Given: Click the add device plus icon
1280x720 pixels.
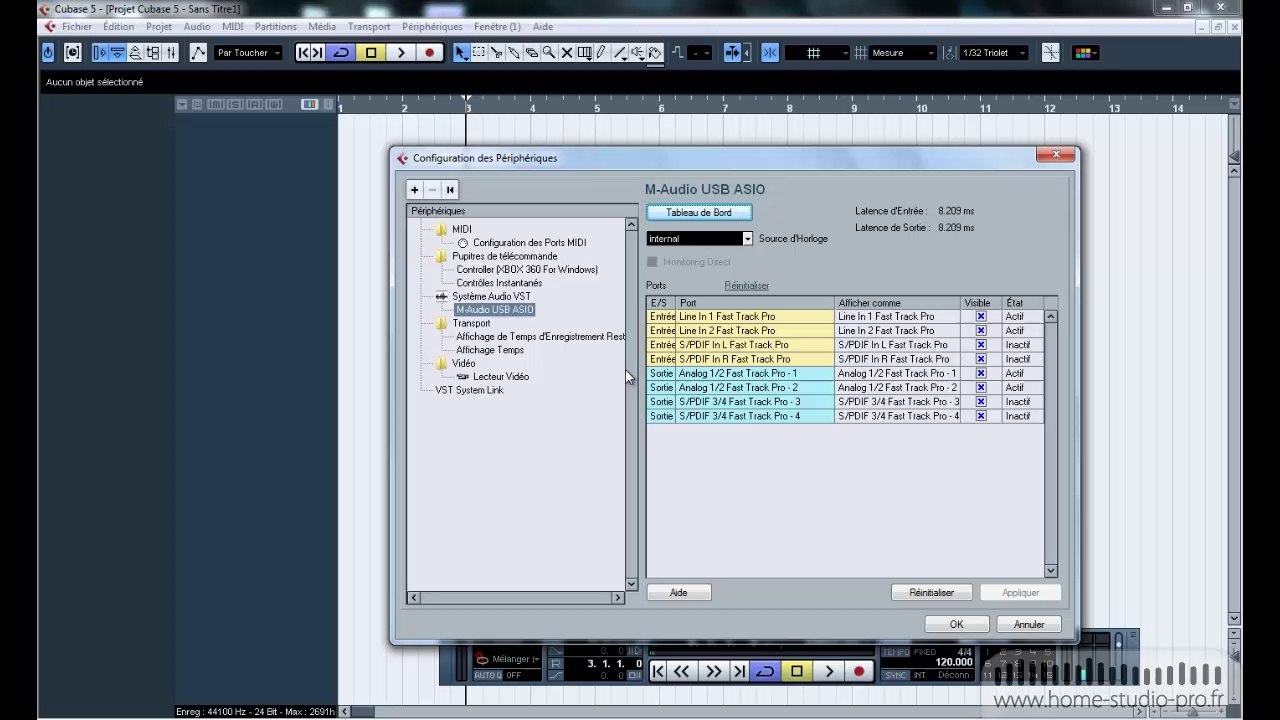Looking at the screenshot, I should [415, 190].
